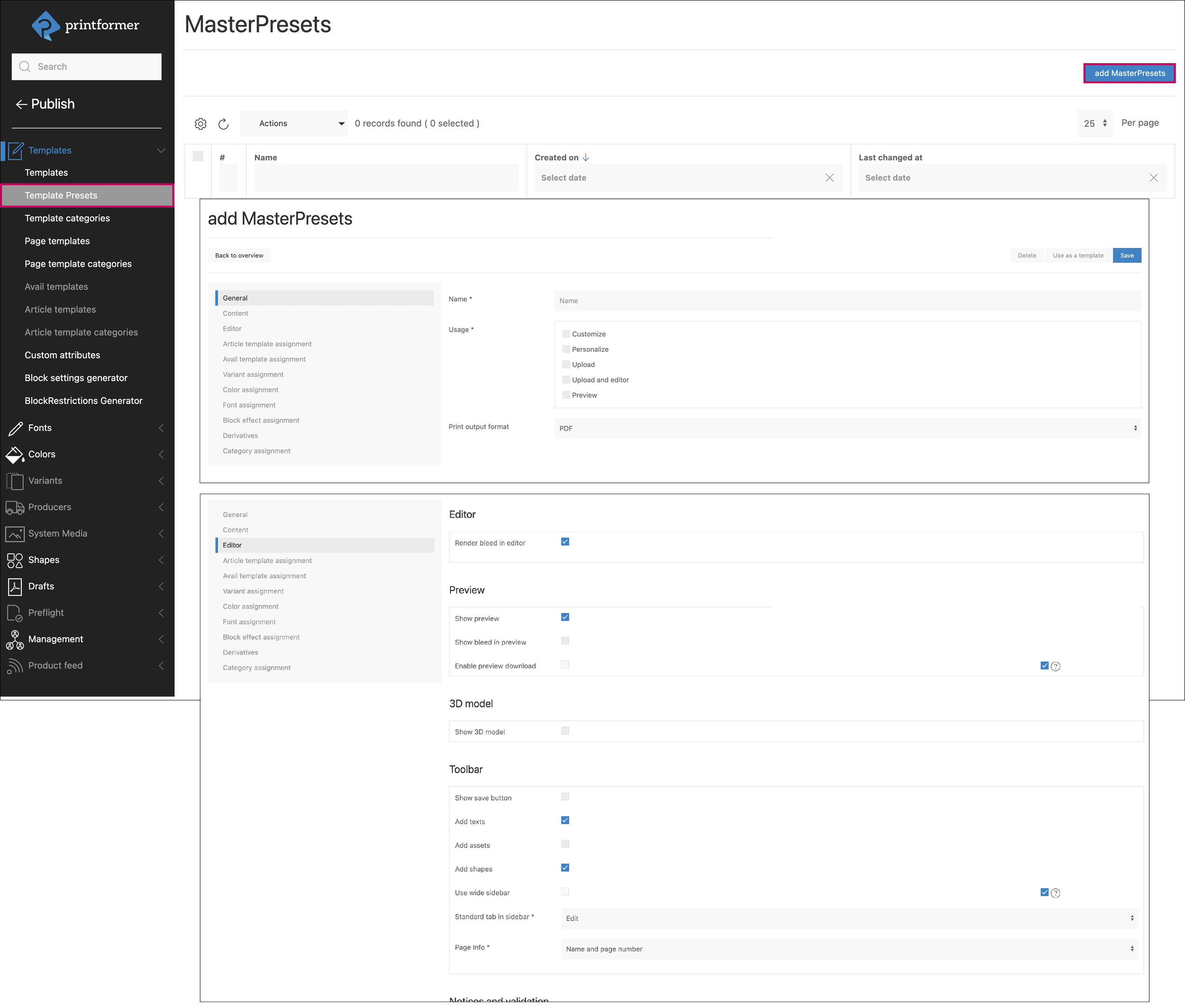Image resolution: width=1185 pixels, height=1008 pixels.
Task: Open the System Media section icon
Action: [x=15, y=533]
